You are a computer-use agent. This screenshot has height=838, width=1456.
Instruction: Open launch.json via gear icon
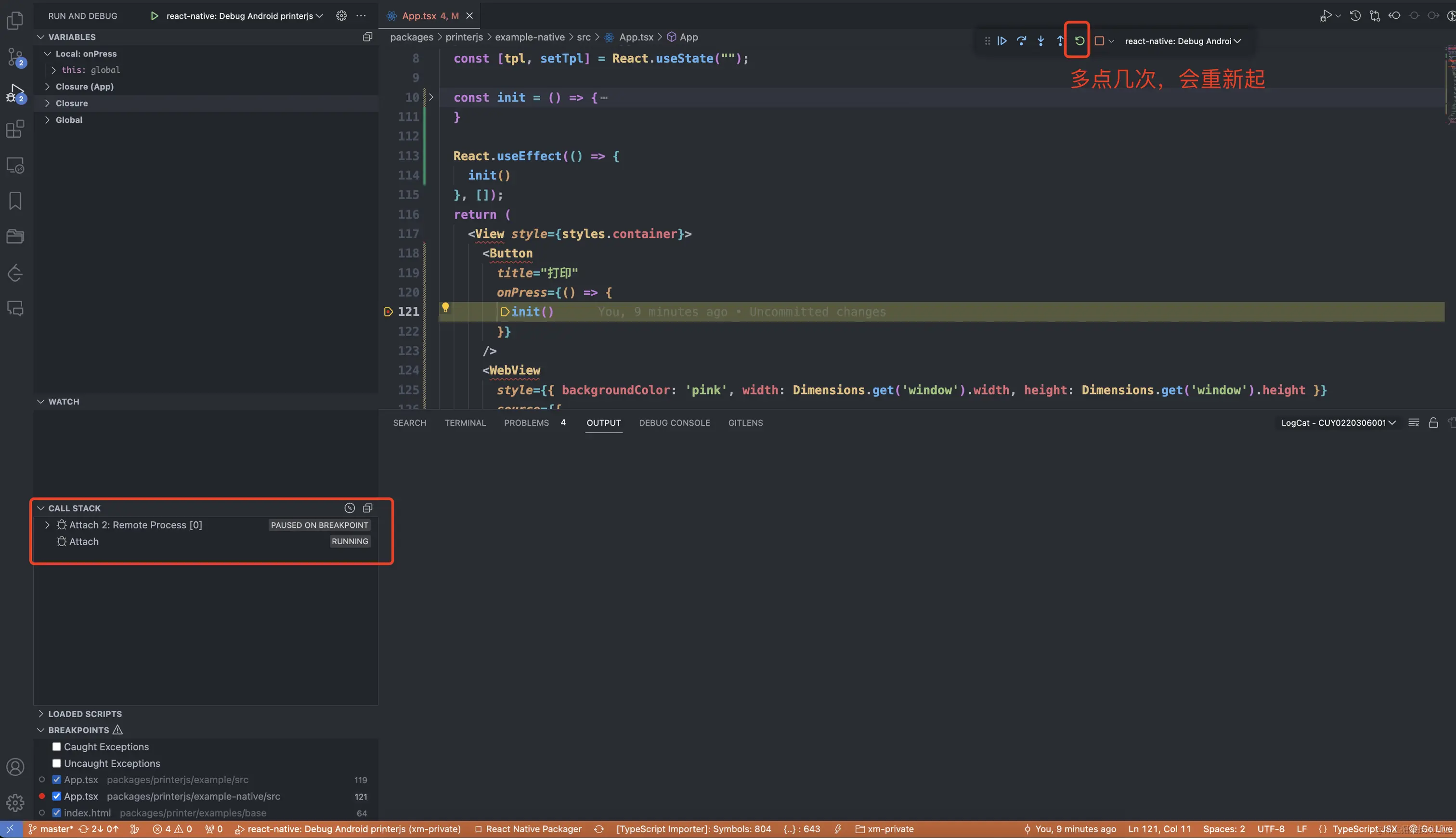[341, 15]
